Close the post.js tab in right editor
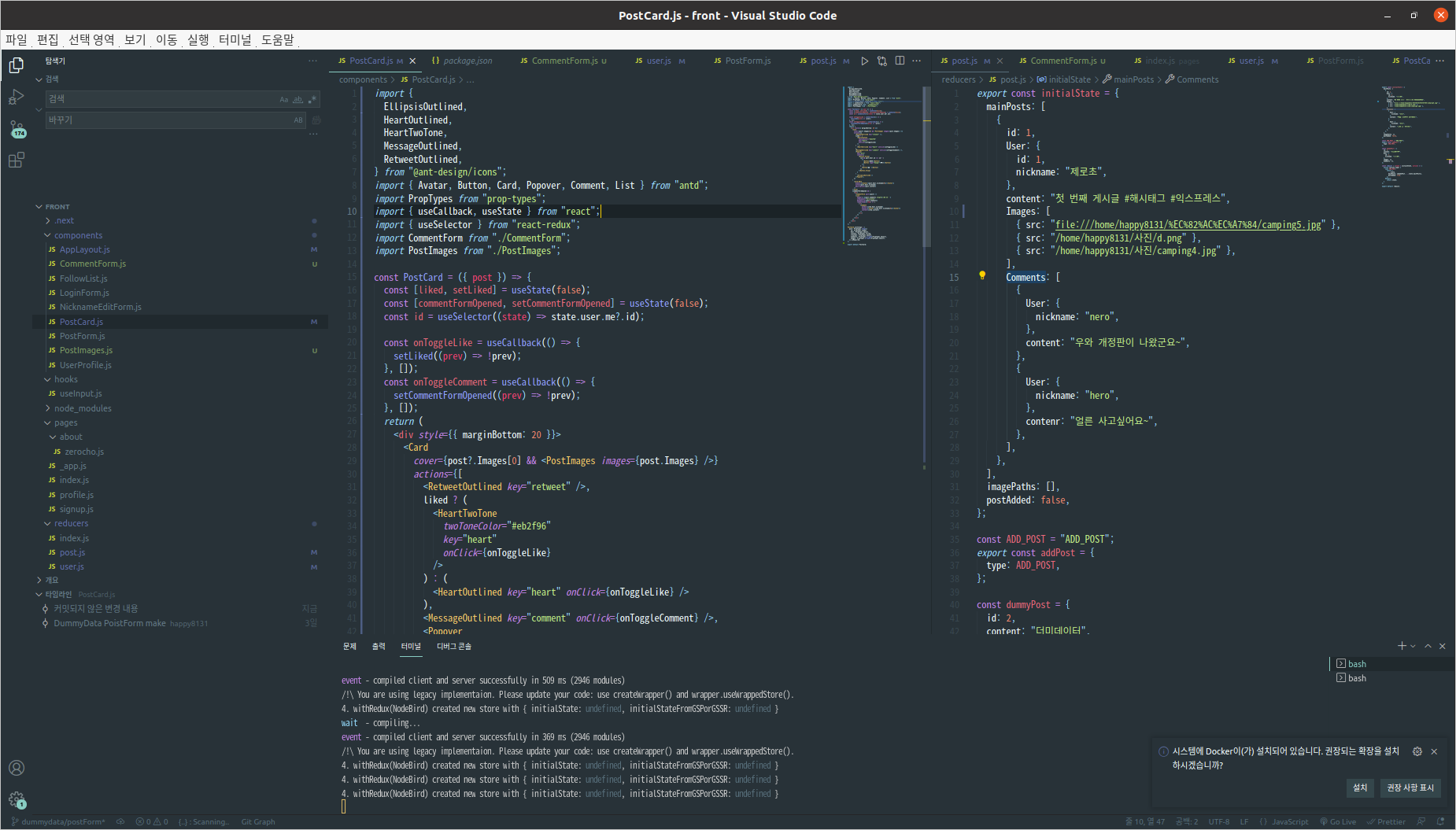 coord(1000,61)
